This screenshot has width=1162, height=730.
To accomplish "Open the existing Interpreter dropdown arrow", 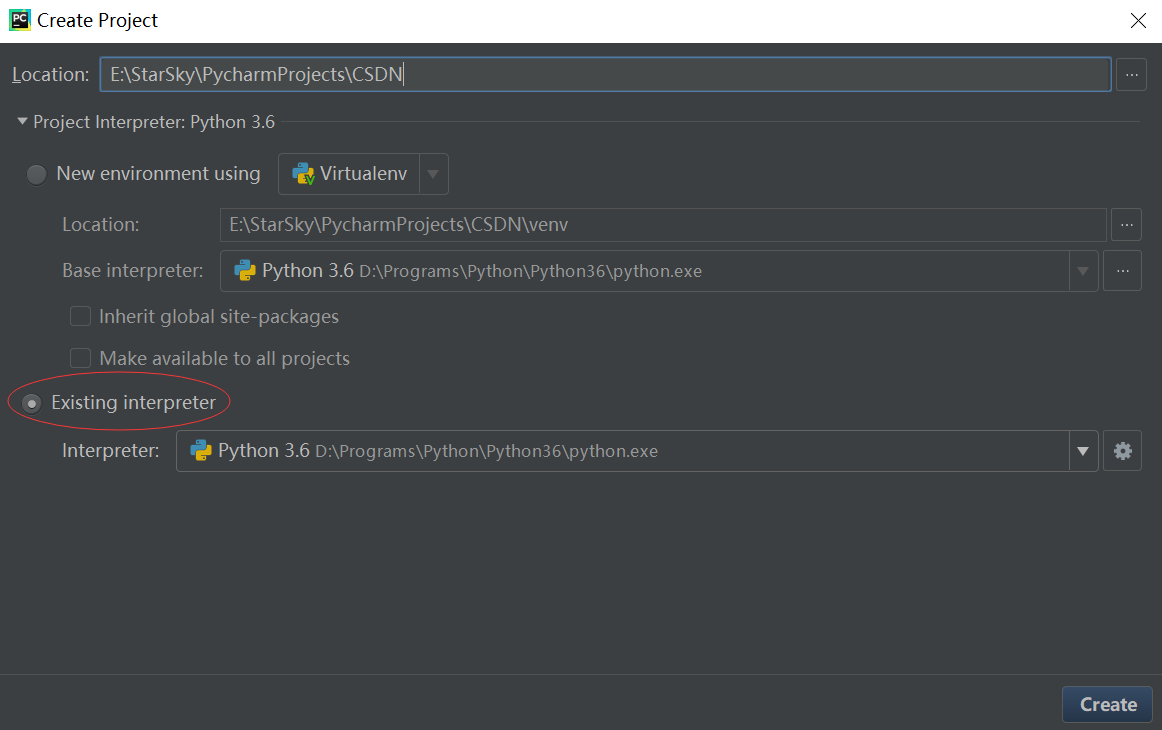I will click(1083, 451).
